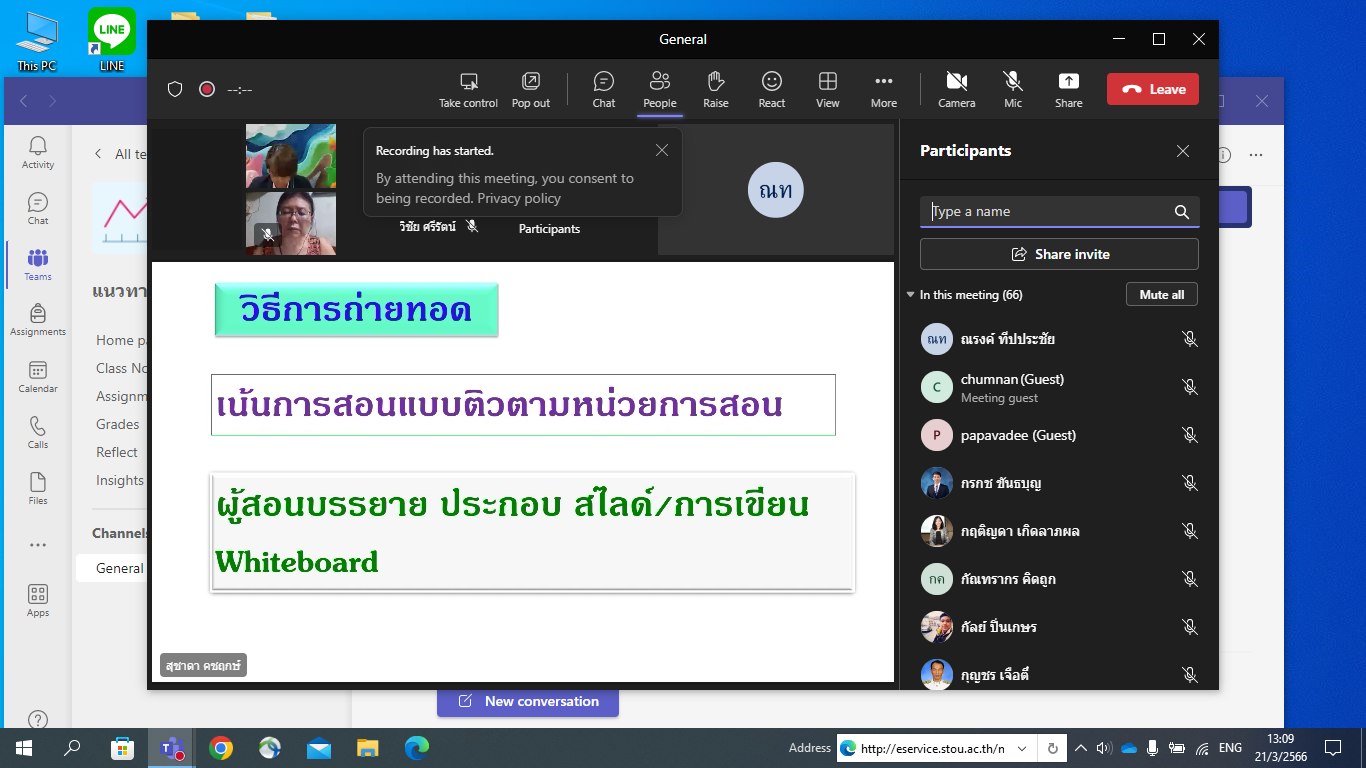Open Take control in meeting toolbar
This screenshot has height=768, width=1366.
(468, 89)
